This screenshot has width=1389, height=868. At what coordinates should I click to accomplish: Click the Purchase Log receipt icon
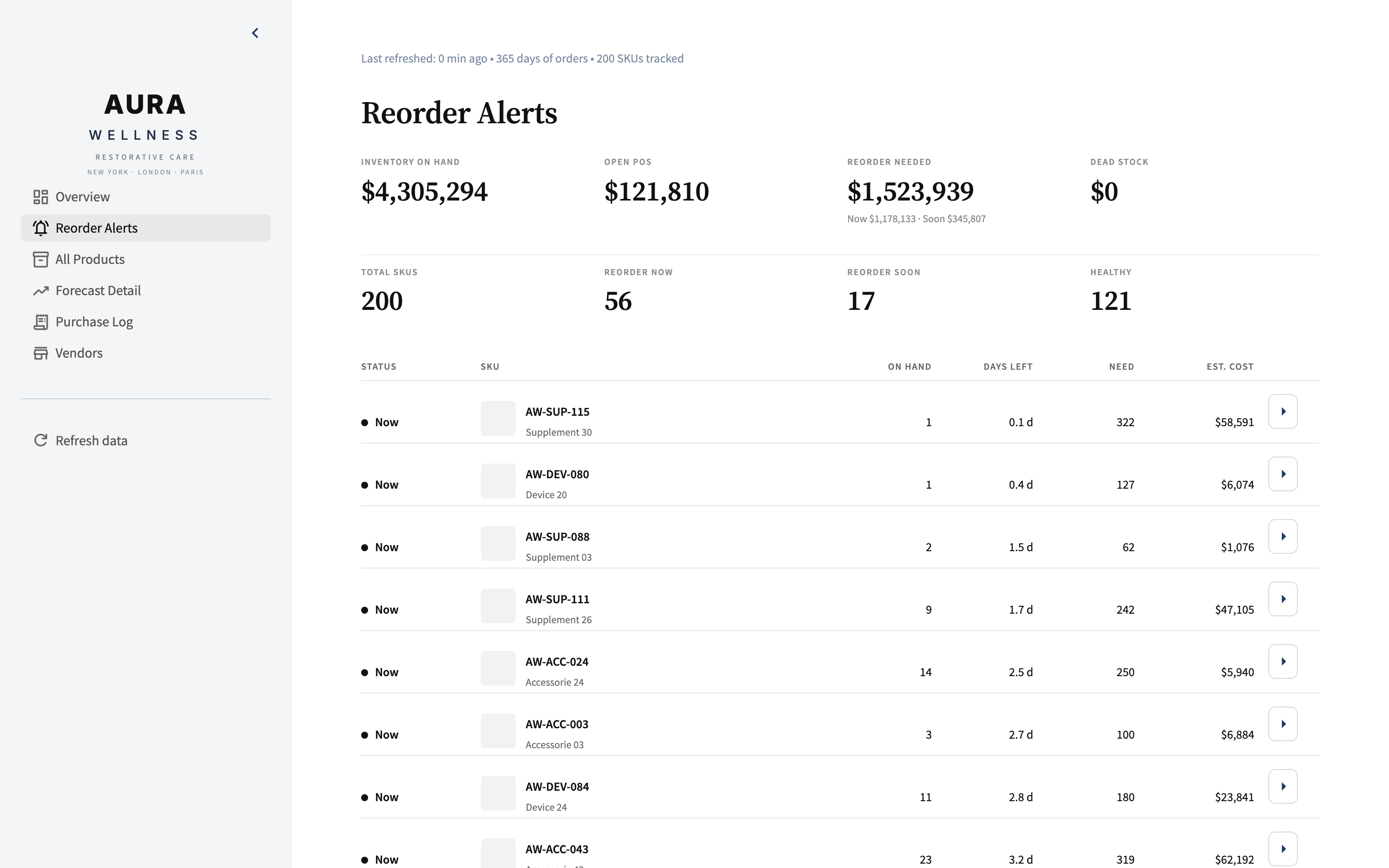[x=40, y=322]
